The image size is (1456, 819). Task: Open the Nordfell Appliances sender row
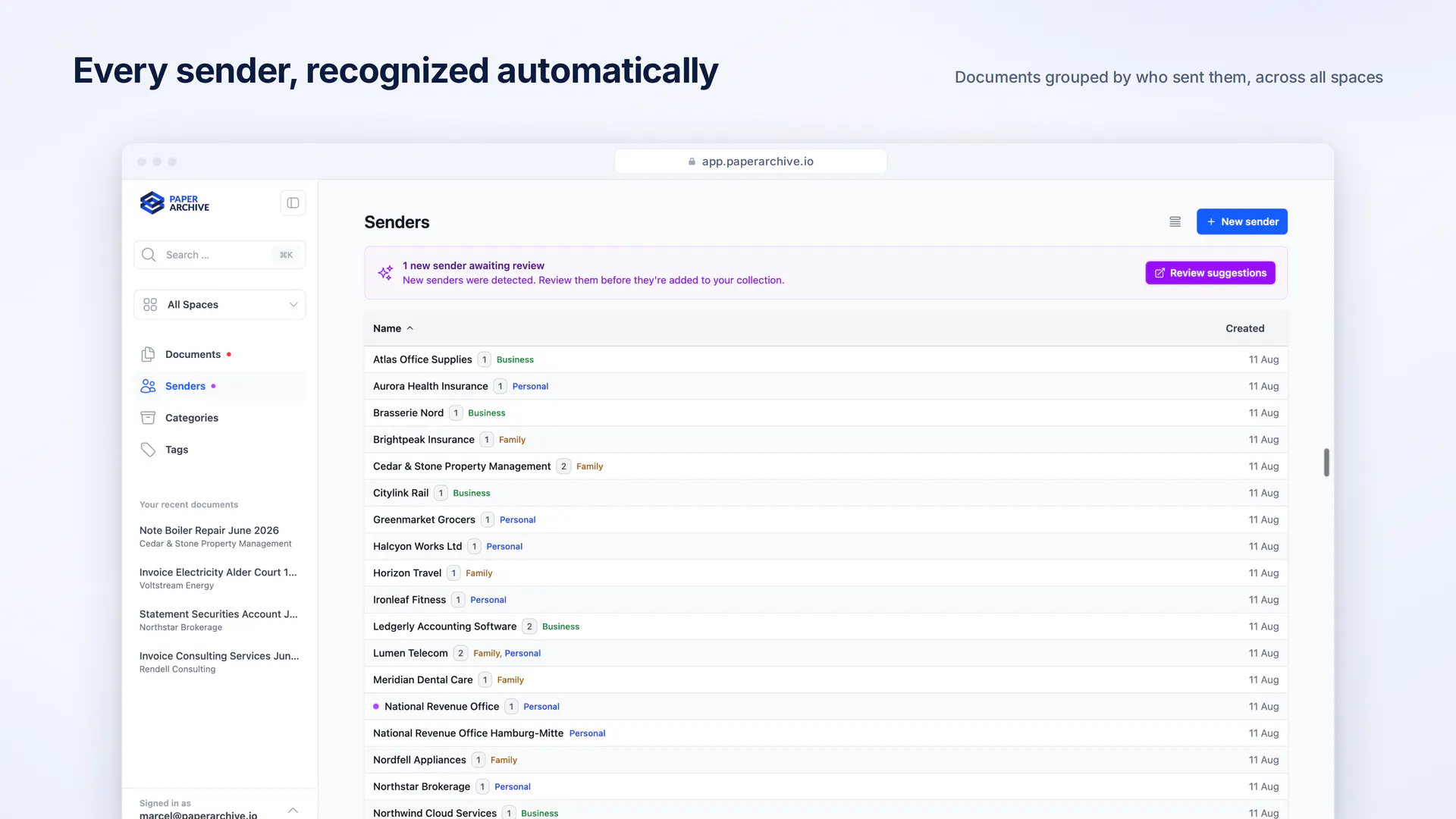click(x=826, y=760)
